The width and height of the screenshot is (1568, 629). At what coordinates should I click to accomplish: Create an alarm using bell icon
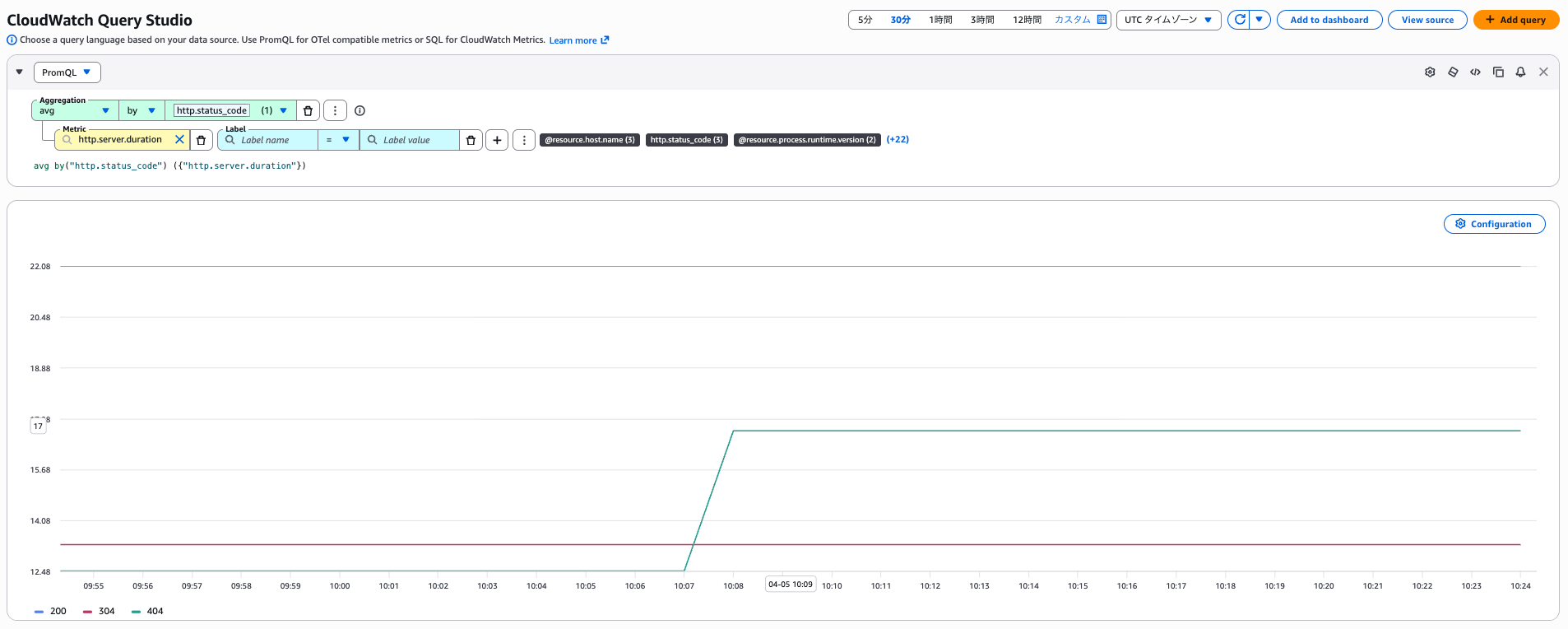click(1520, 72)
